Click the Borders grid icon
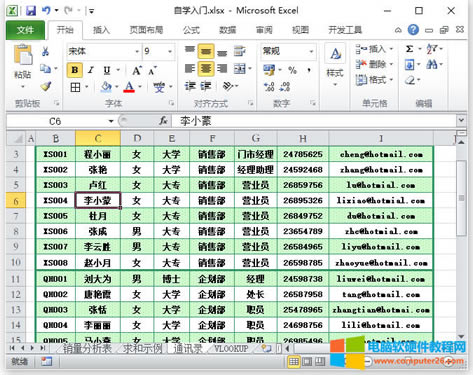473x375 pixels. tap(75, 87)
